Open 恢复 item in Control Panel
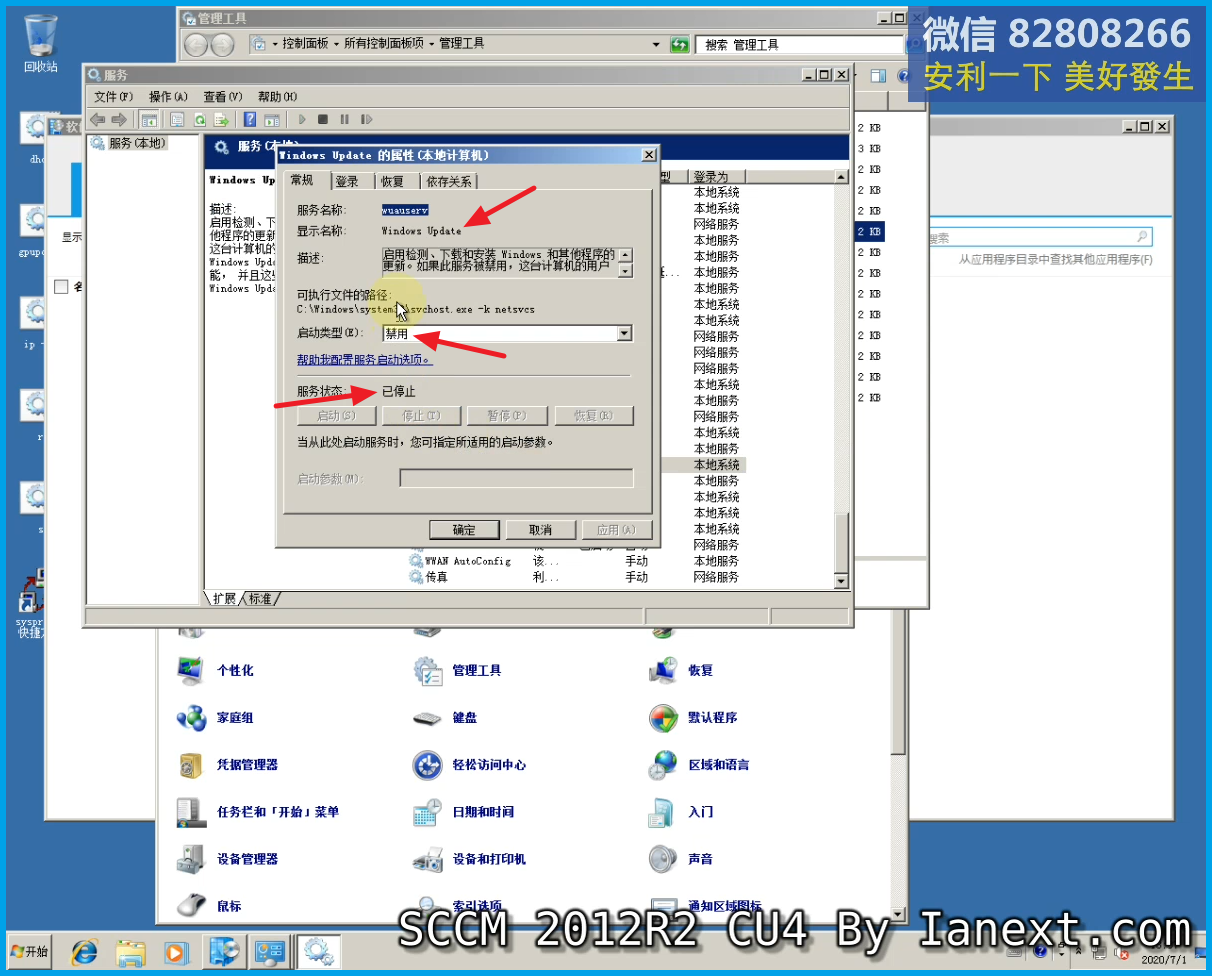 pyautogui.click(x=700, y=670)
